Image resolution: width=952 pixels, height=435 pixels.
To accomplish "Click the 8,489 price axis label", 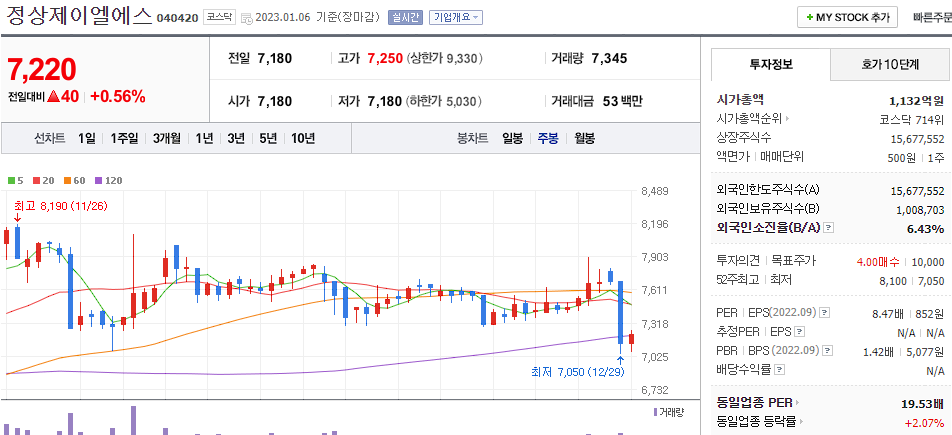I will (x=654, y=192).
